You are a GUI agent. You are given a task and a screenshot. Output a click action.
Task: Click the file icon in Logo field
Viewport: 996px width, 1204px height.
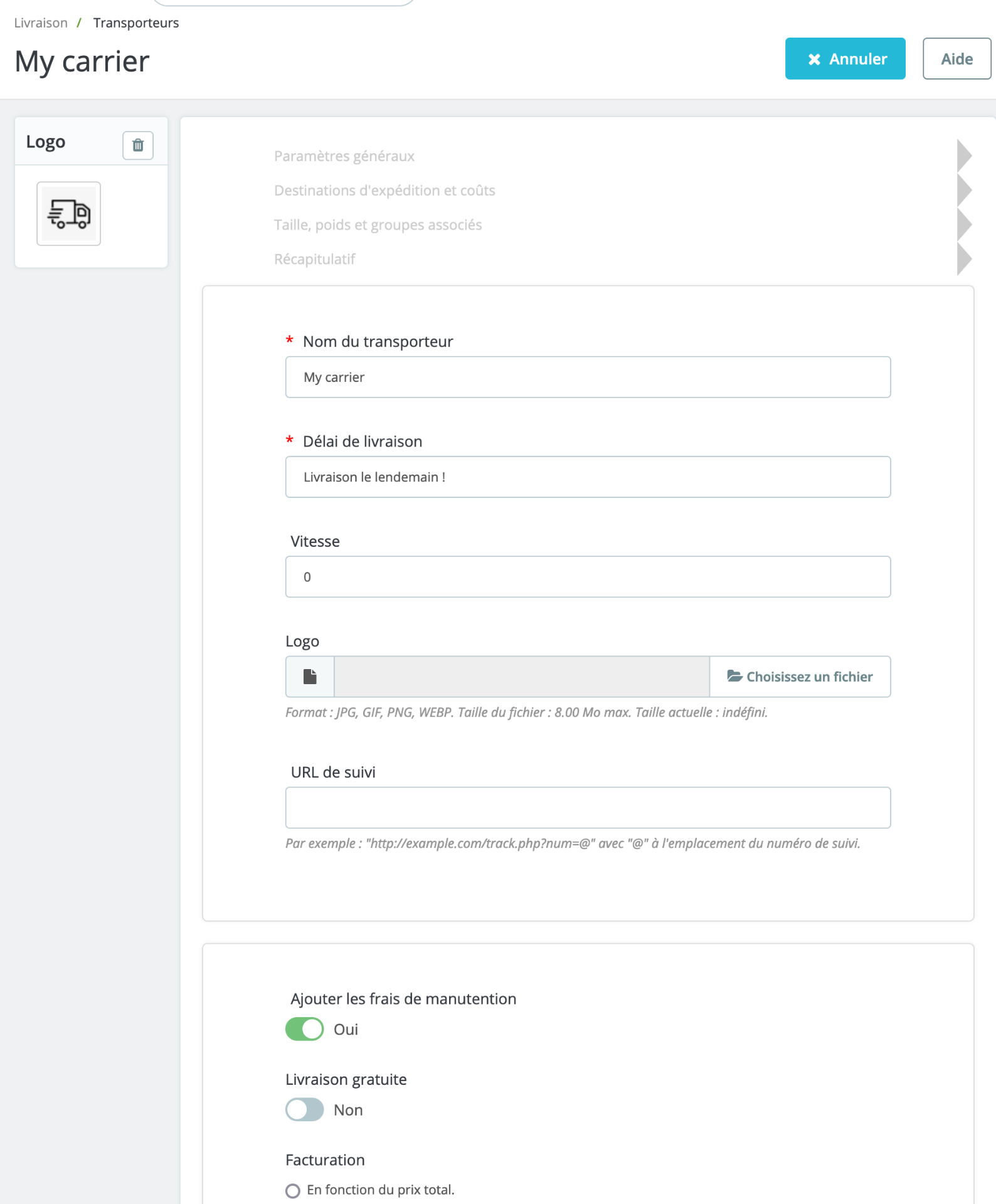(x=310, y=677)
